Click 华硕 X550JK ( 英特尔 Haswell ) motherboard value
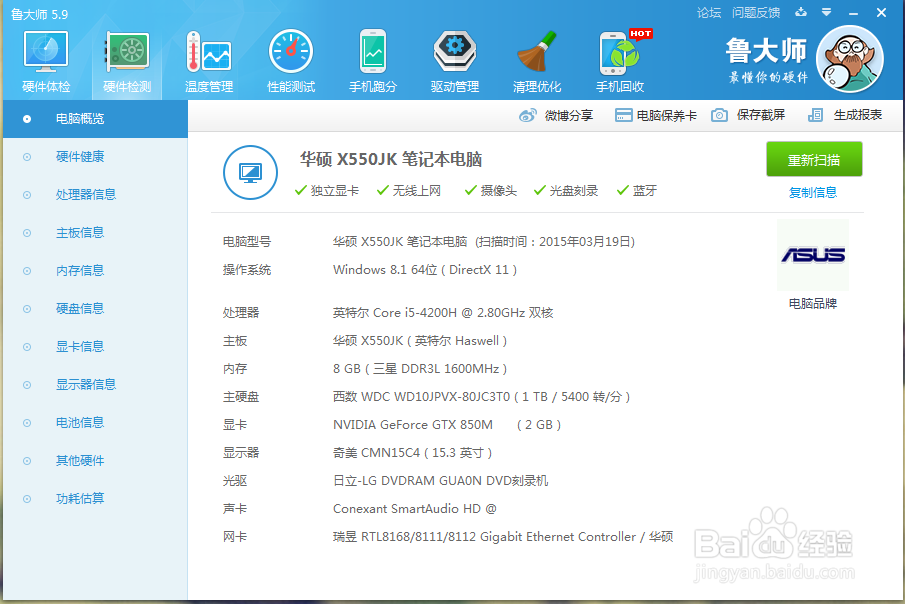Image resolution: width=905 pixels, height=604 pixels. (420, 341)
